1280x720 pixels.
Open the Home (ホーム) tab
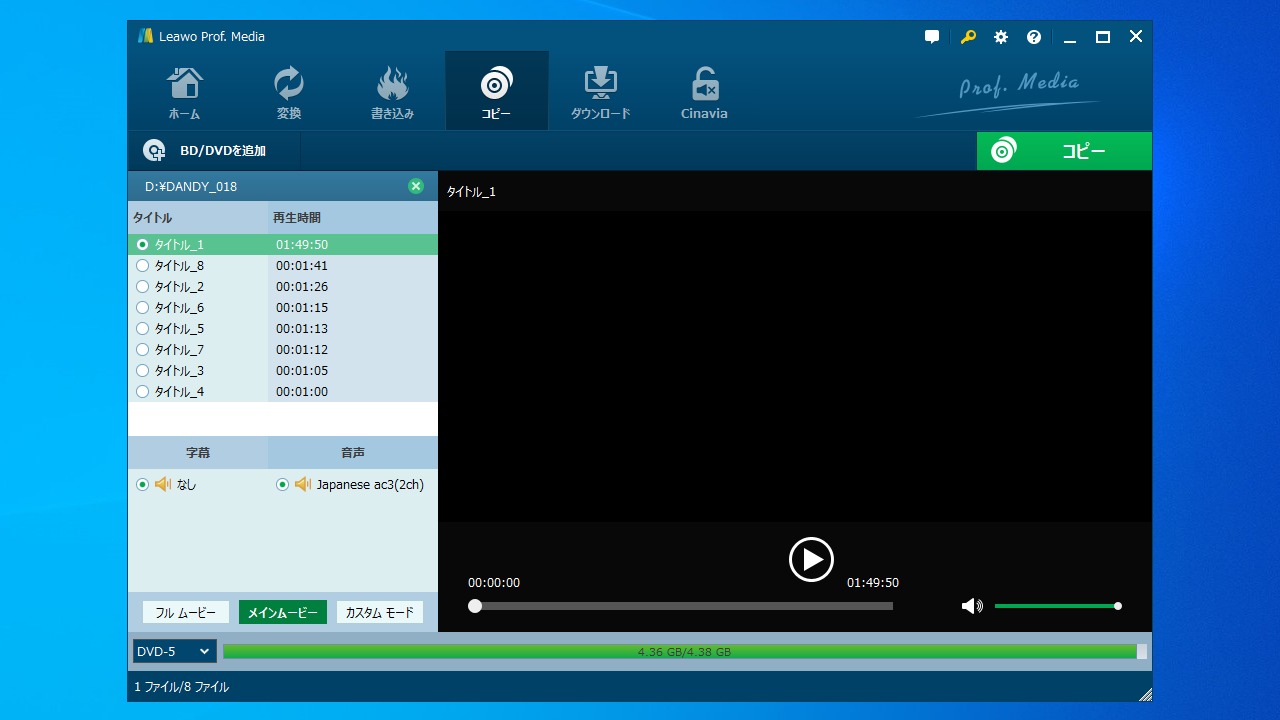coord(184,92)
